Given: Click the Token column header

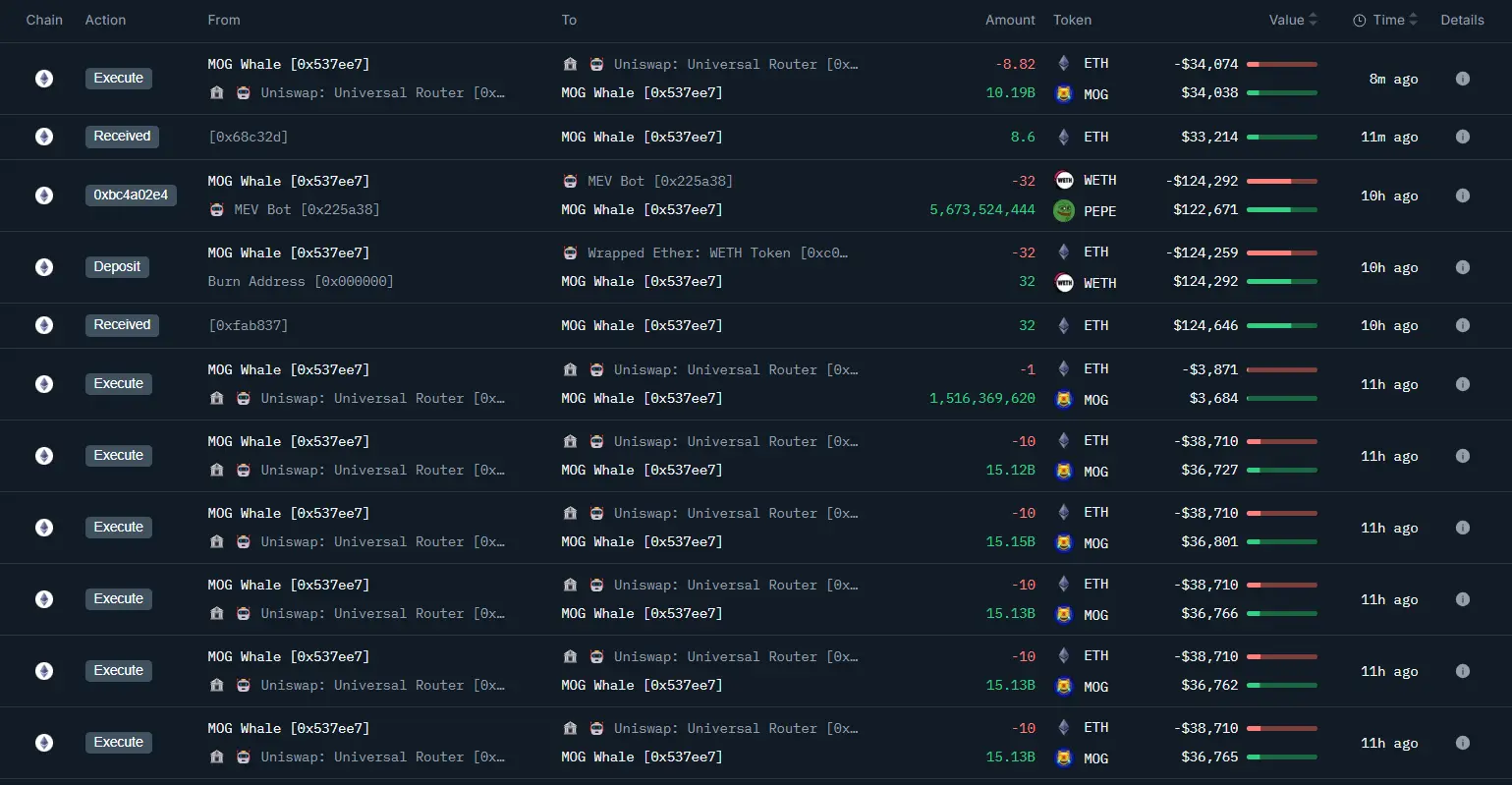Looking at the screenshot, I should pyautogui.click(x=1072, y=20).
